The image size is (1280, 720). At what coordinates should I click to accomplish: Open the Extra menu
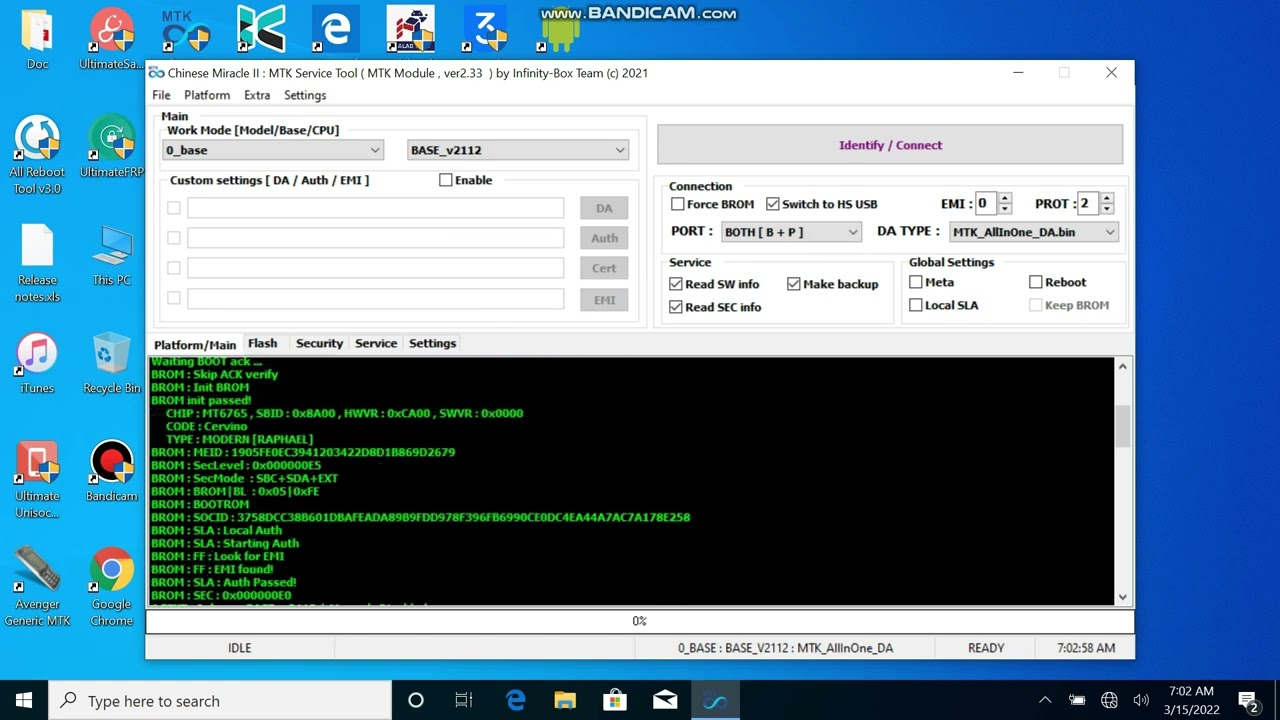(257, 95)
